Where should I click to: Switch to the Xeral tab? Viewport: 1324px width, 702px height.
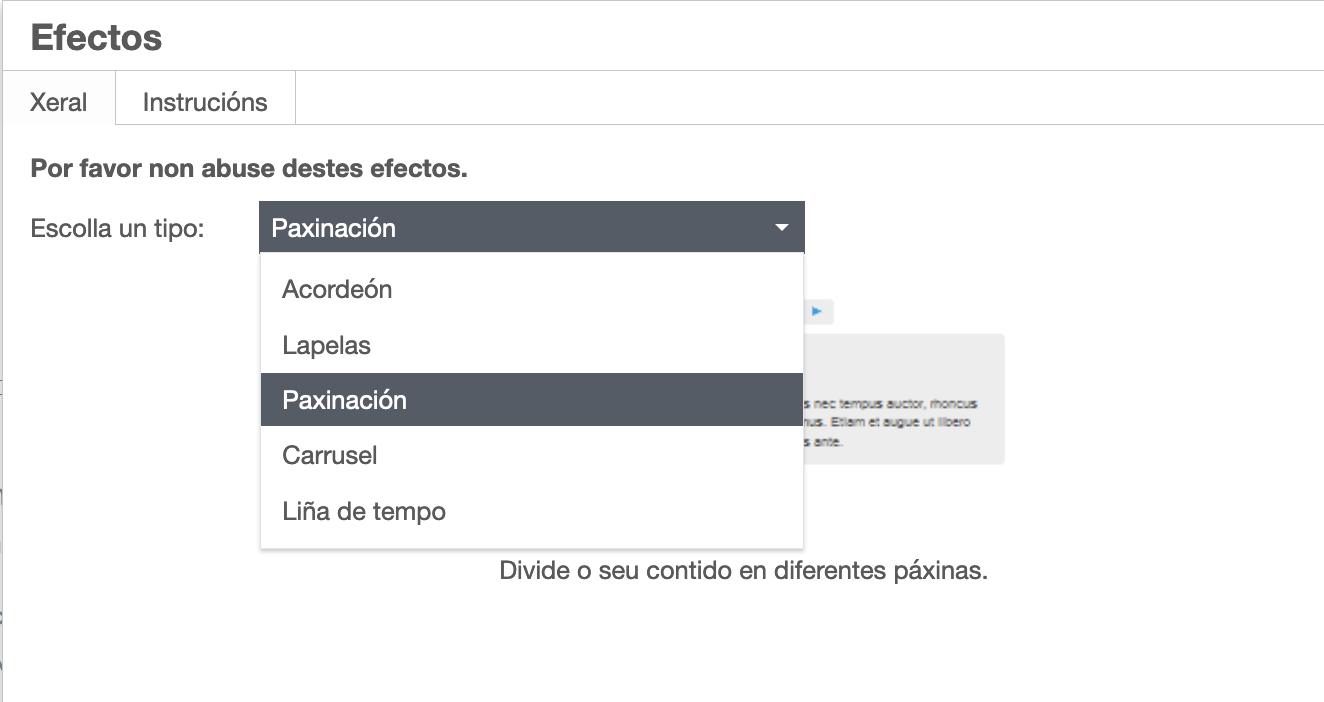[59, 101]
